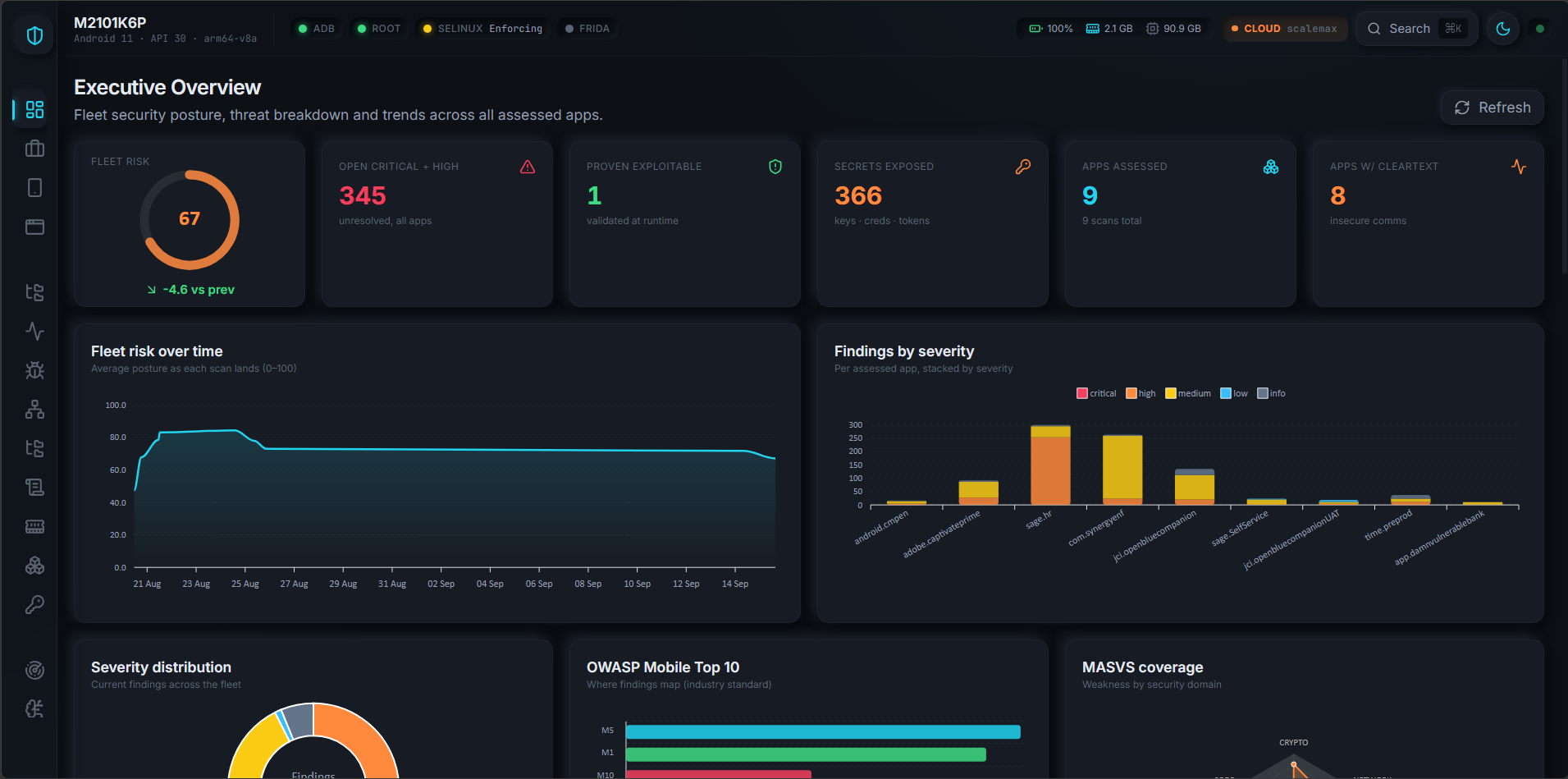Click the 345 open critical count

363,196
